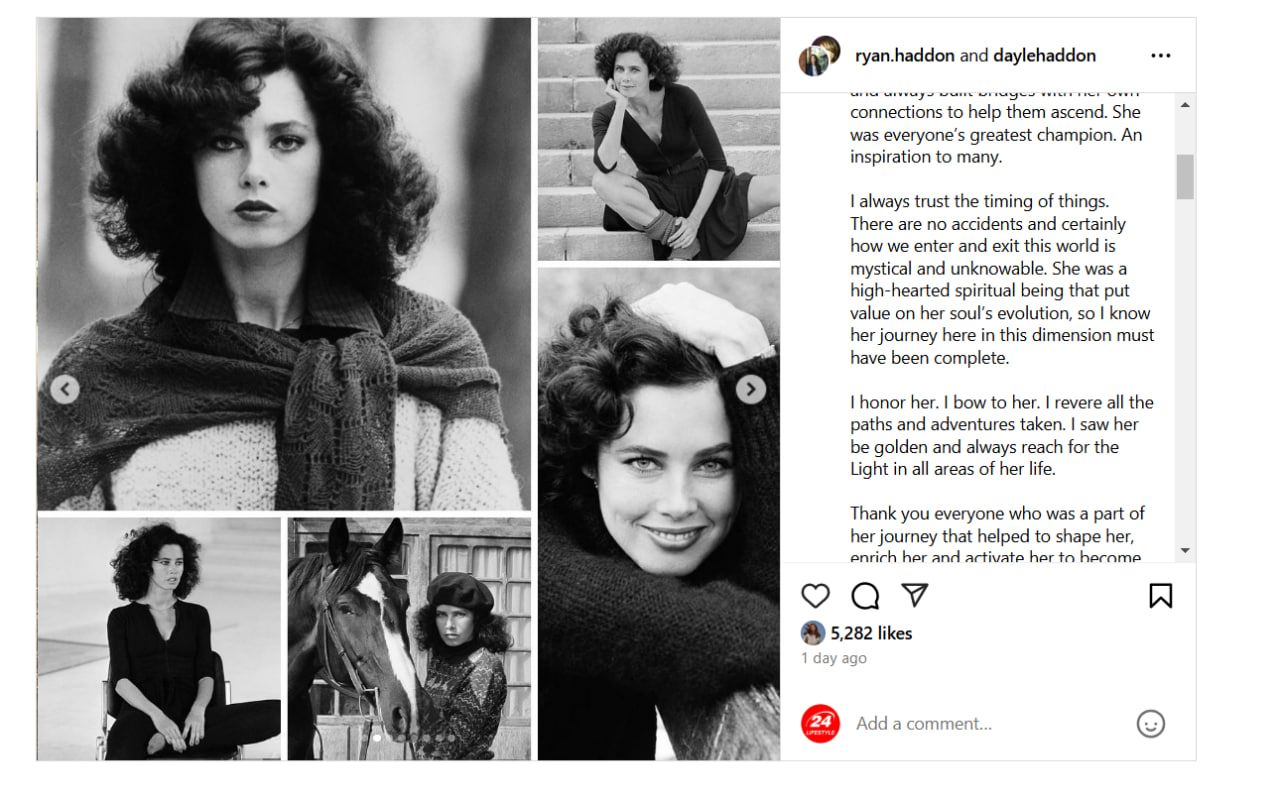Open comments via the speech bubble icon

865,596
